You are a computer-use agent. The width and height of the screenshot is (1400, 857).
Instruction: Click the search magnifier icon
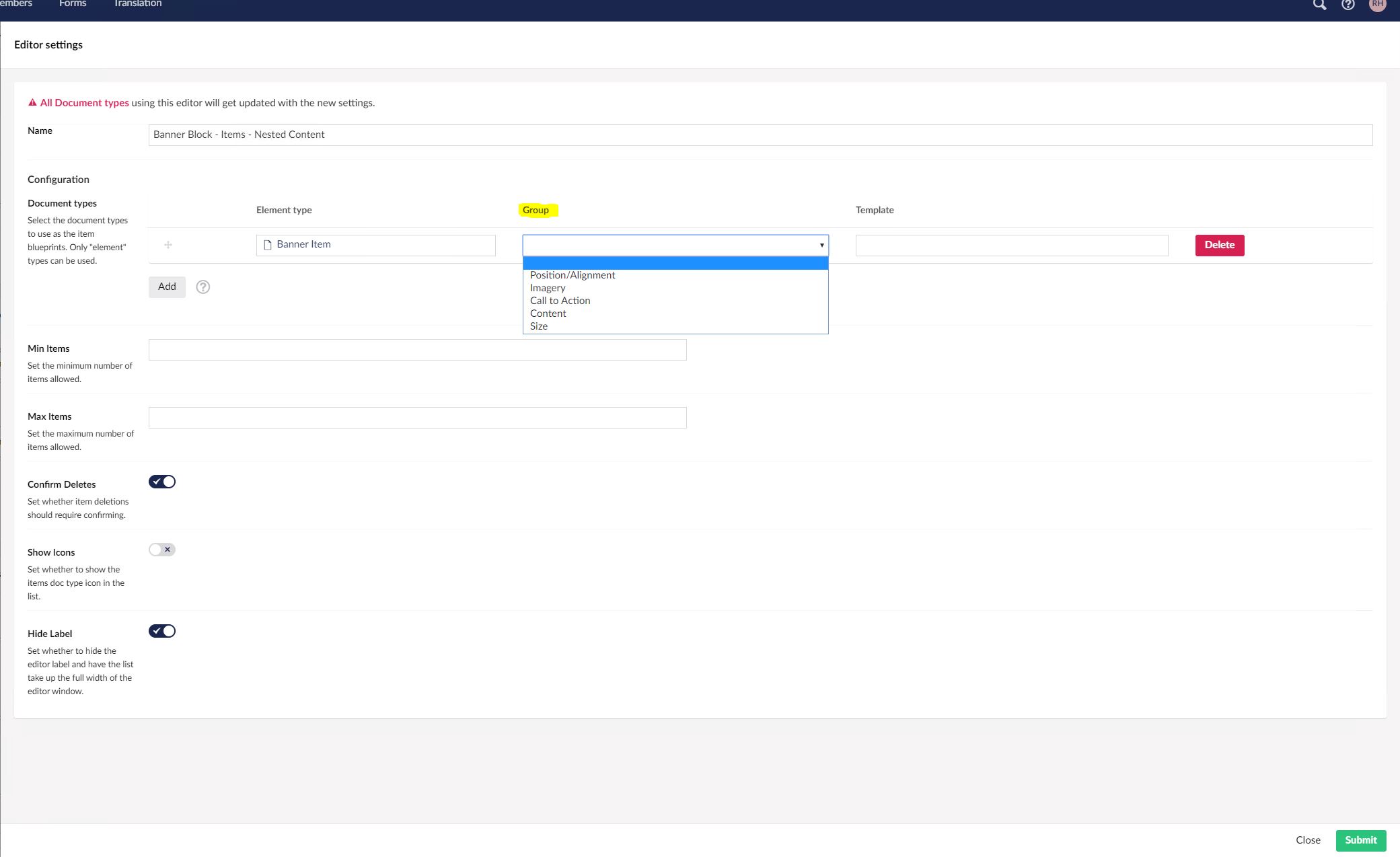coord(1319,5)
